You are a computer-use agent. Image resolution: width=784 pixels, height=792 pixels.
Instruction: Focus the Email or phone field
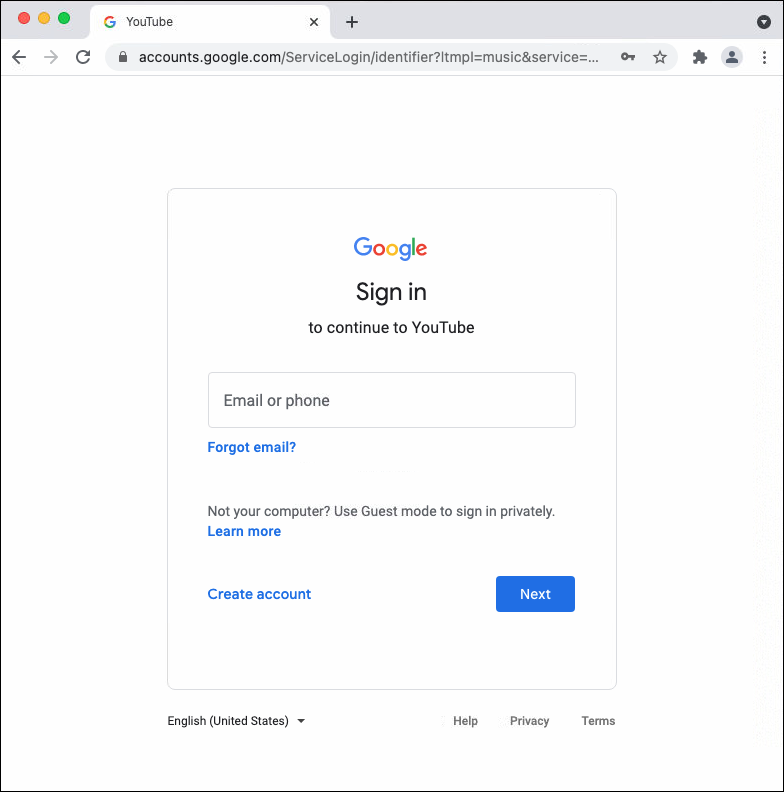pos(391,400)
